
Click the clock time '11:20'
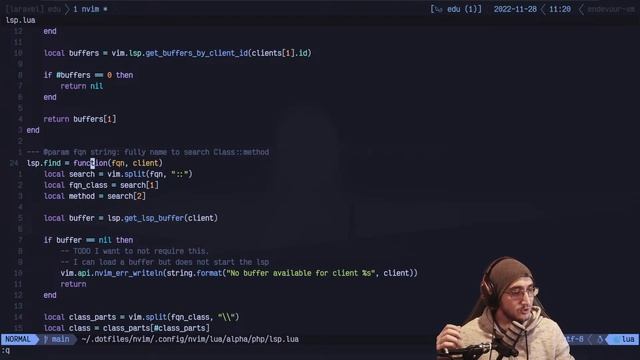pos(560,9)
